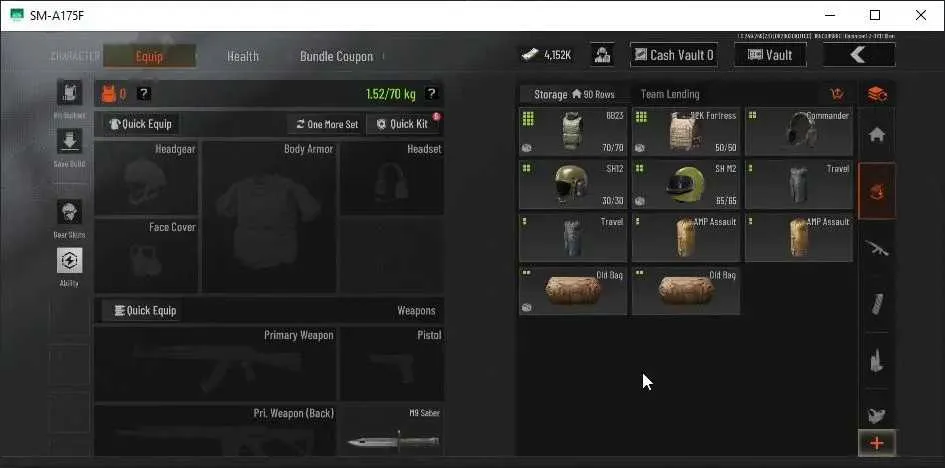Click the red plus icon in sidebar
The width and height of the screenshot is (945, 468).
[877, 443]
